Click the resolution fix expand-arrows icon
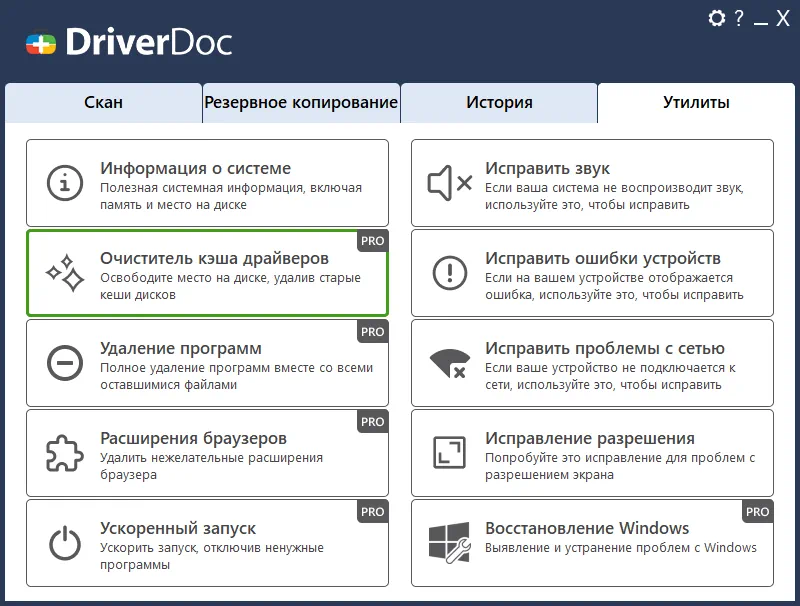The width and height of the screenshot is (800, 606). coord(449,452)
